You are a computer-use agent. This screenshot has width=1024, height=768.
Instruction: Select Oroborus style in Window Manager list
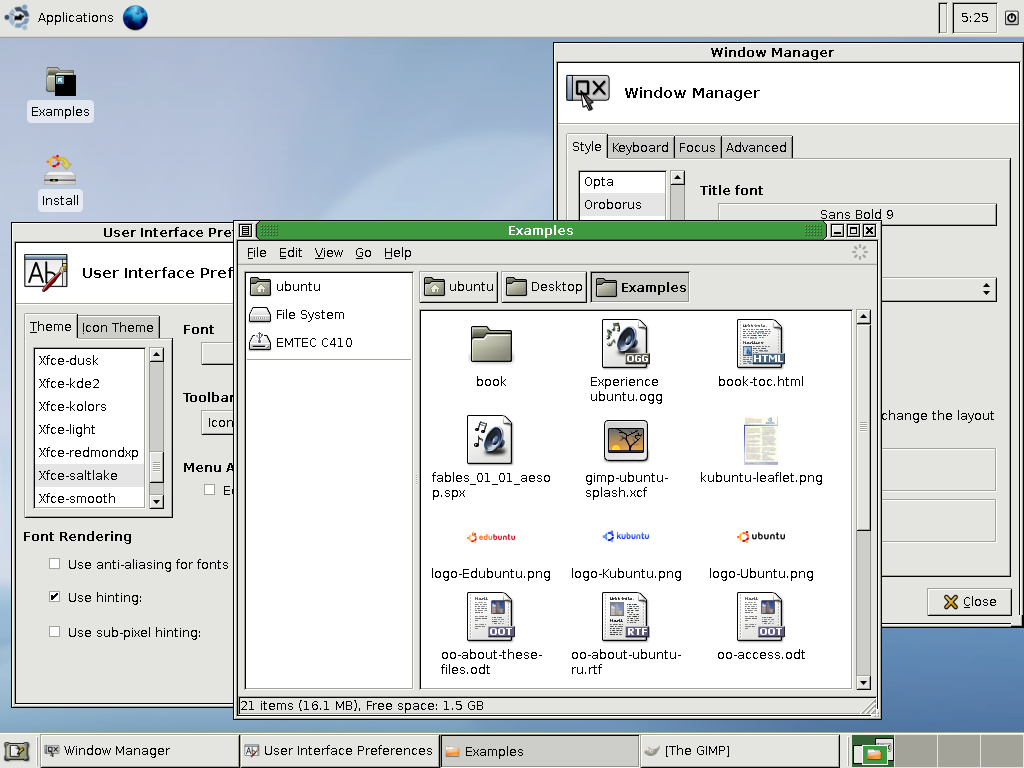pos(622,204)
